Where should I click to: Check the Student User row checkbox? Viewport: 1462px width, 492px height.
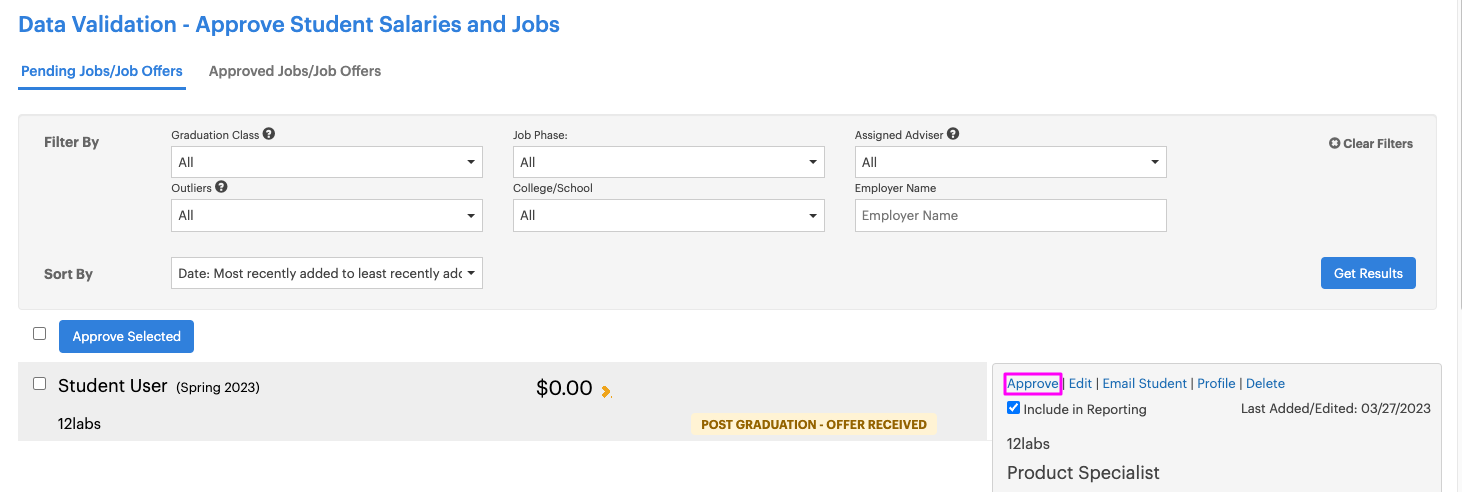(40, 384)
